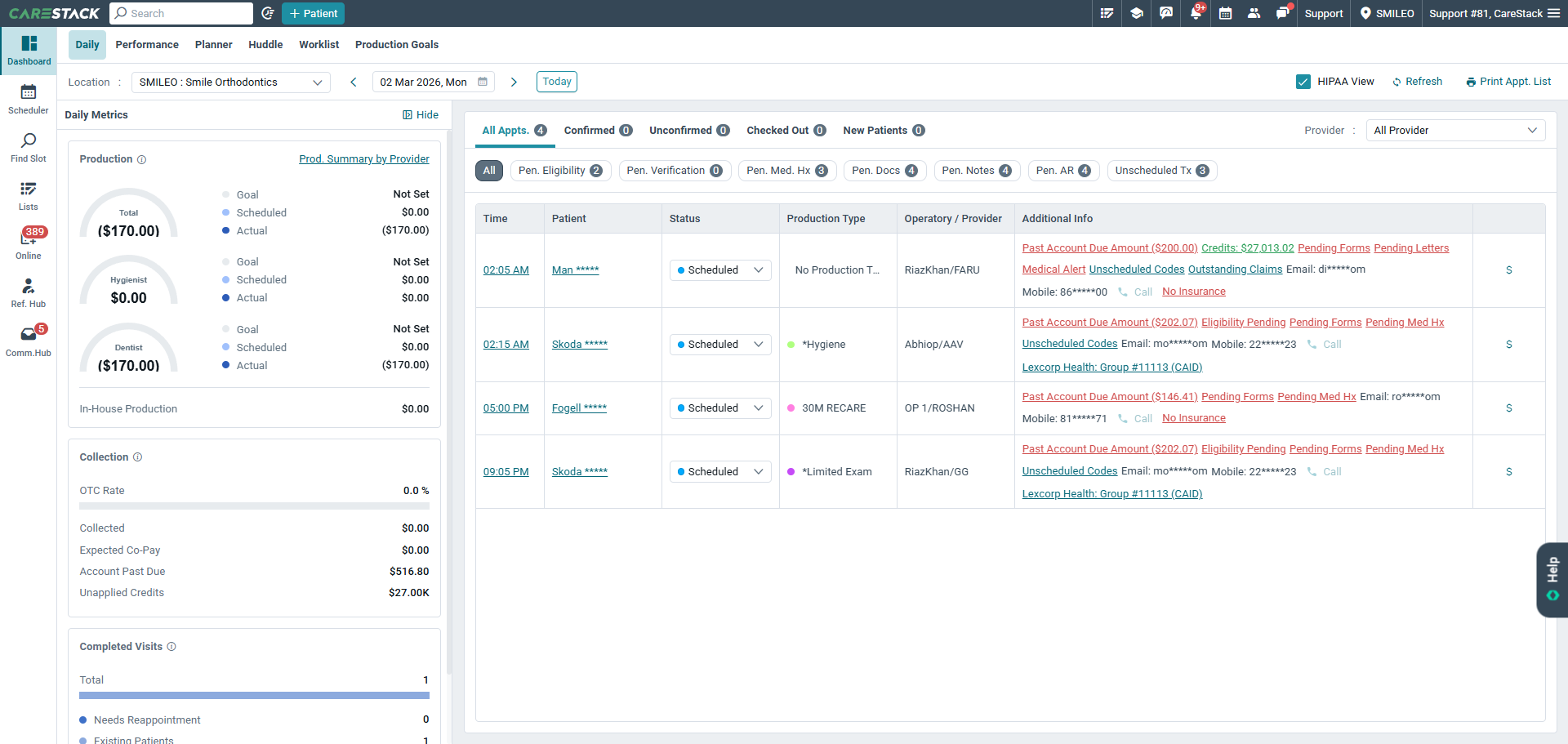Screen dimensions: 1568x744
Task: Hide the Daily Metrics panel
Action: (421, 115)
